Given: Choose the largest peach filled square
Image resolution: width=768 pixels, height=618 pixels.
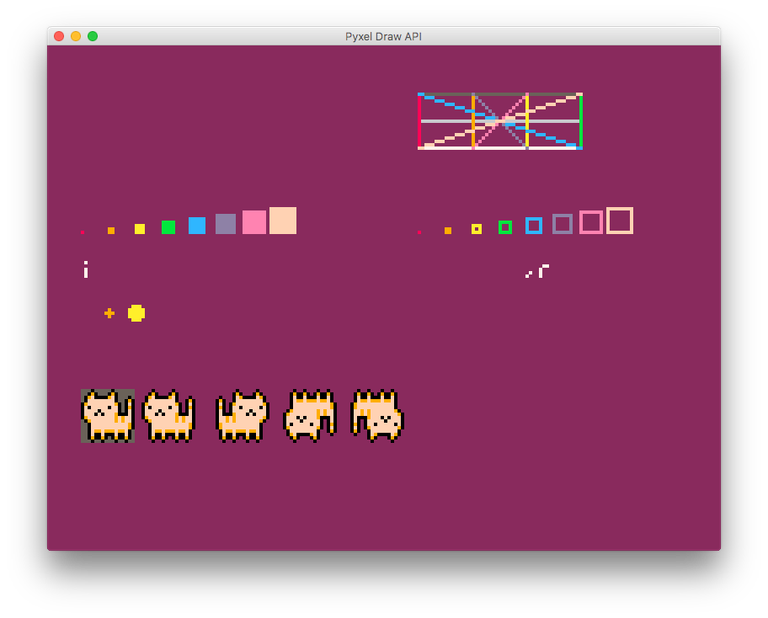Looking at the screenshot, I should 283,220.
